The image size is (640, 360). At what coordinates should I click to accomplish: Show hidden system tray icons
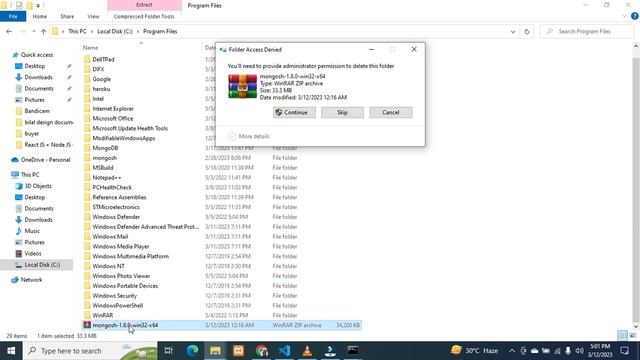click(x=512, y=351)
